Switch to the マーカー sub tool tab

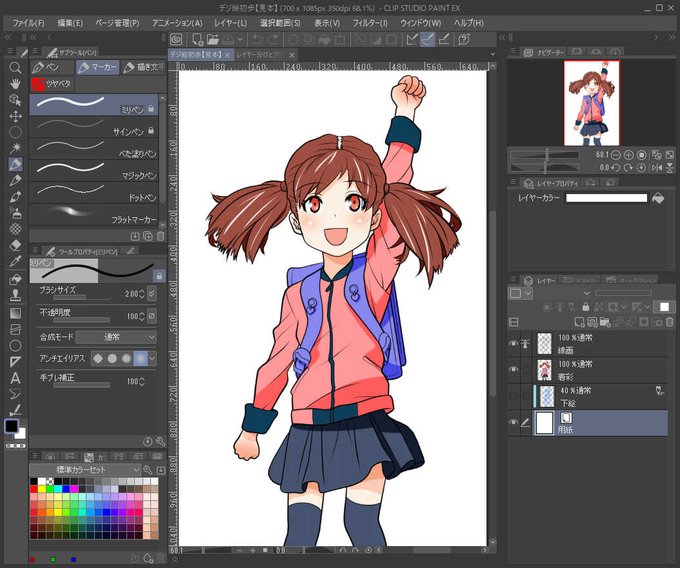(97, 67)
